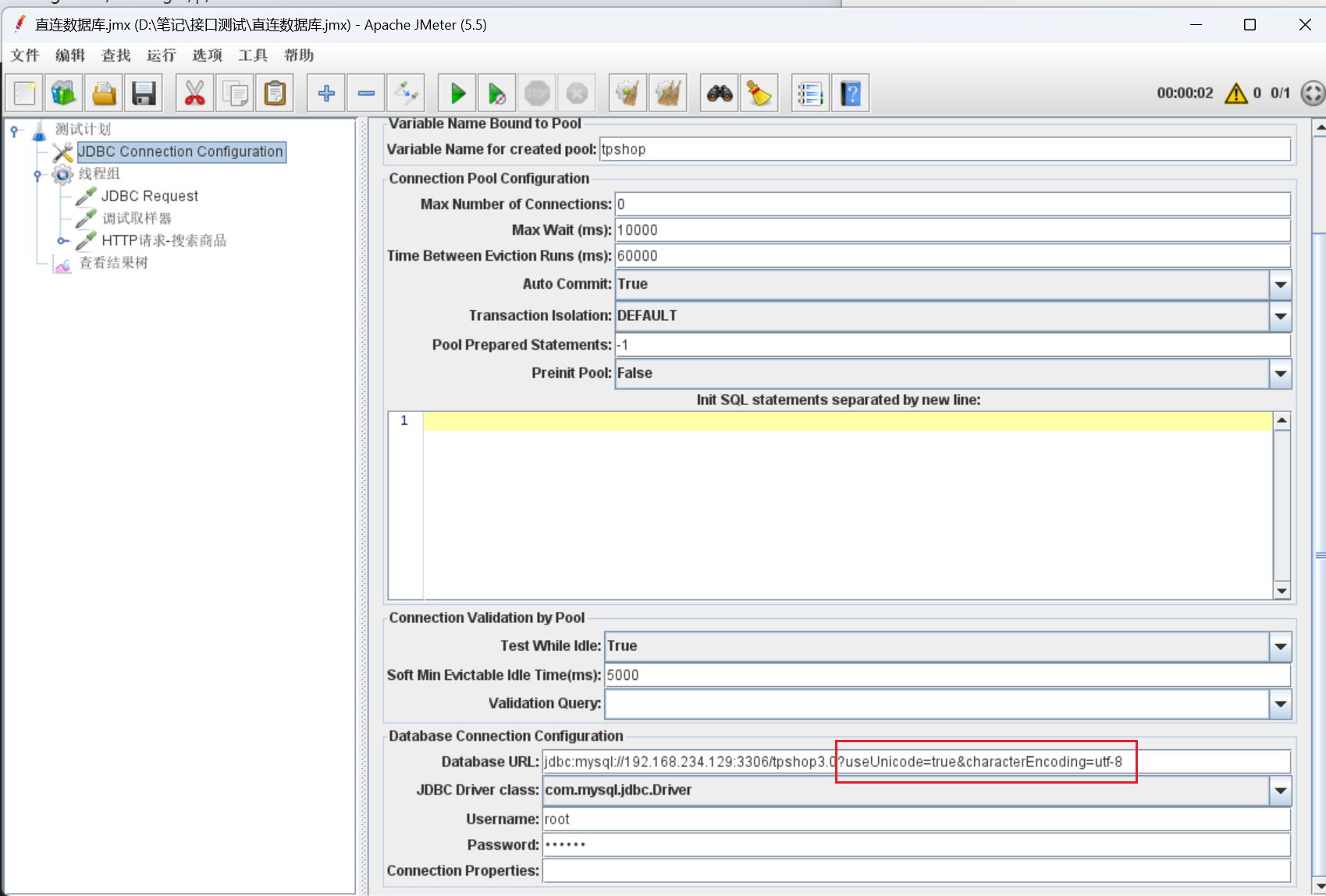Click the Open file folder icon
Image resolution: width=1326 pixels, height=896 pixels.
coord(104,94)
